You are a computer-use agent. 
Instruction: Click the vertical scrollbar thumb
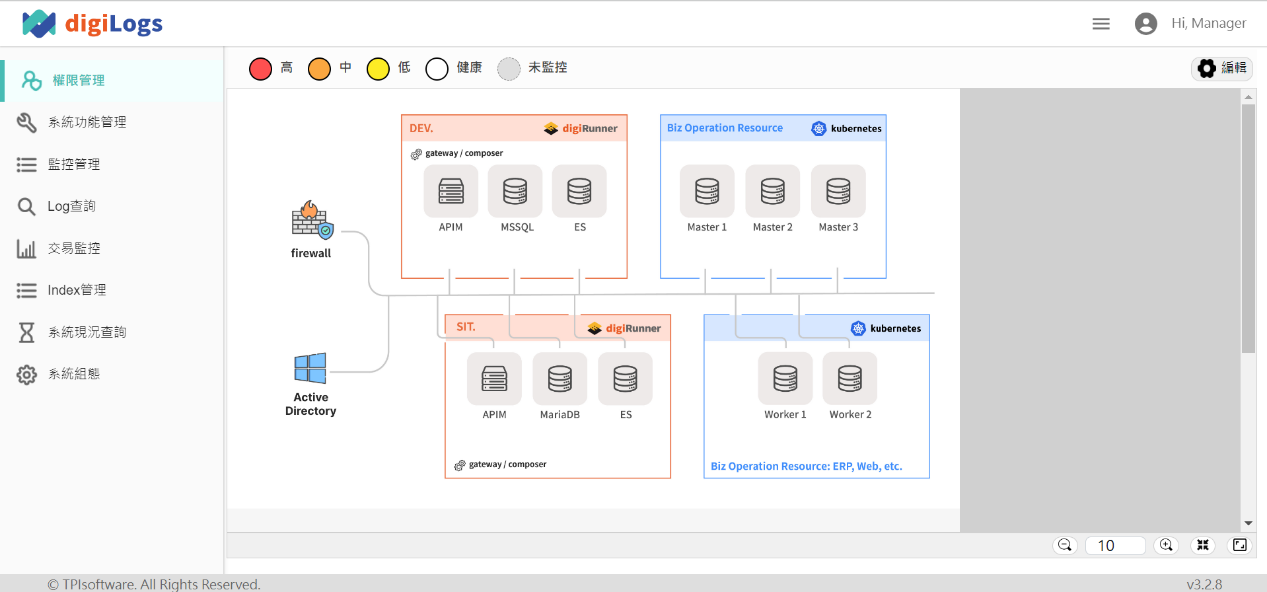coord(1248,228)
